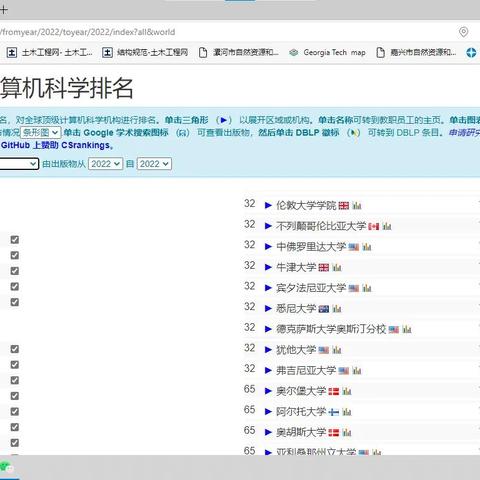
Task: Open 不列颠哥伦比亚大学 name link
Action: (321, 226)
